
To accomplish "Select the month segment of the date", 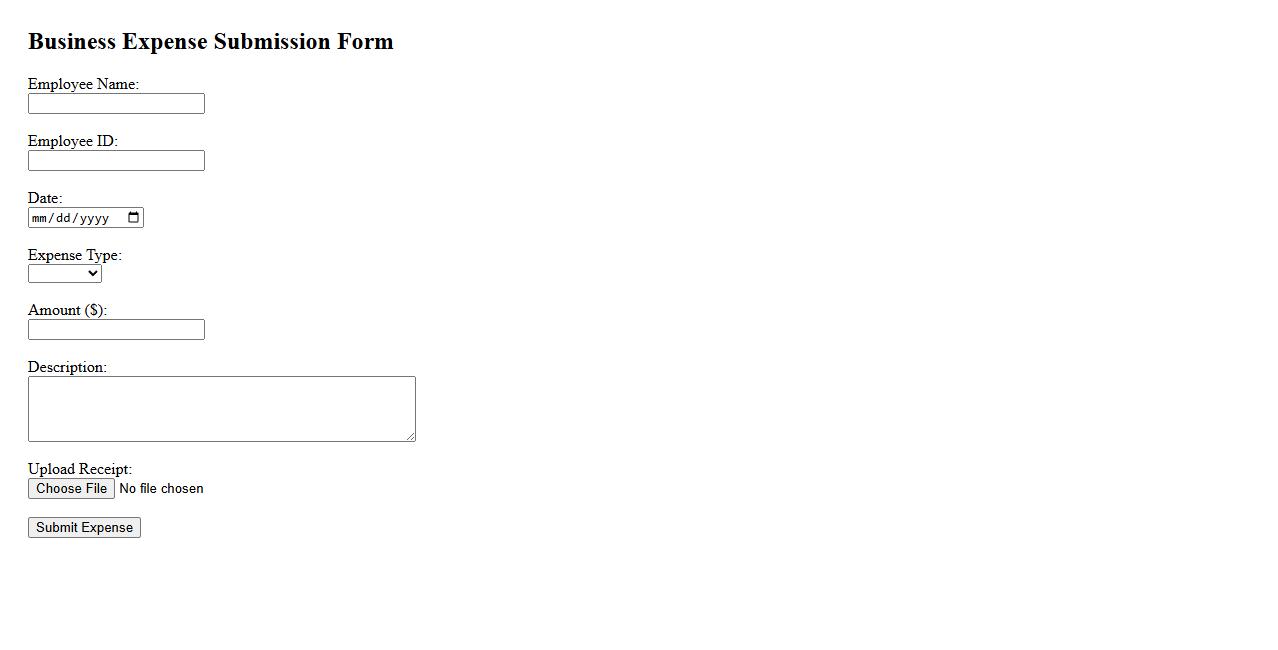I will 40,218.
